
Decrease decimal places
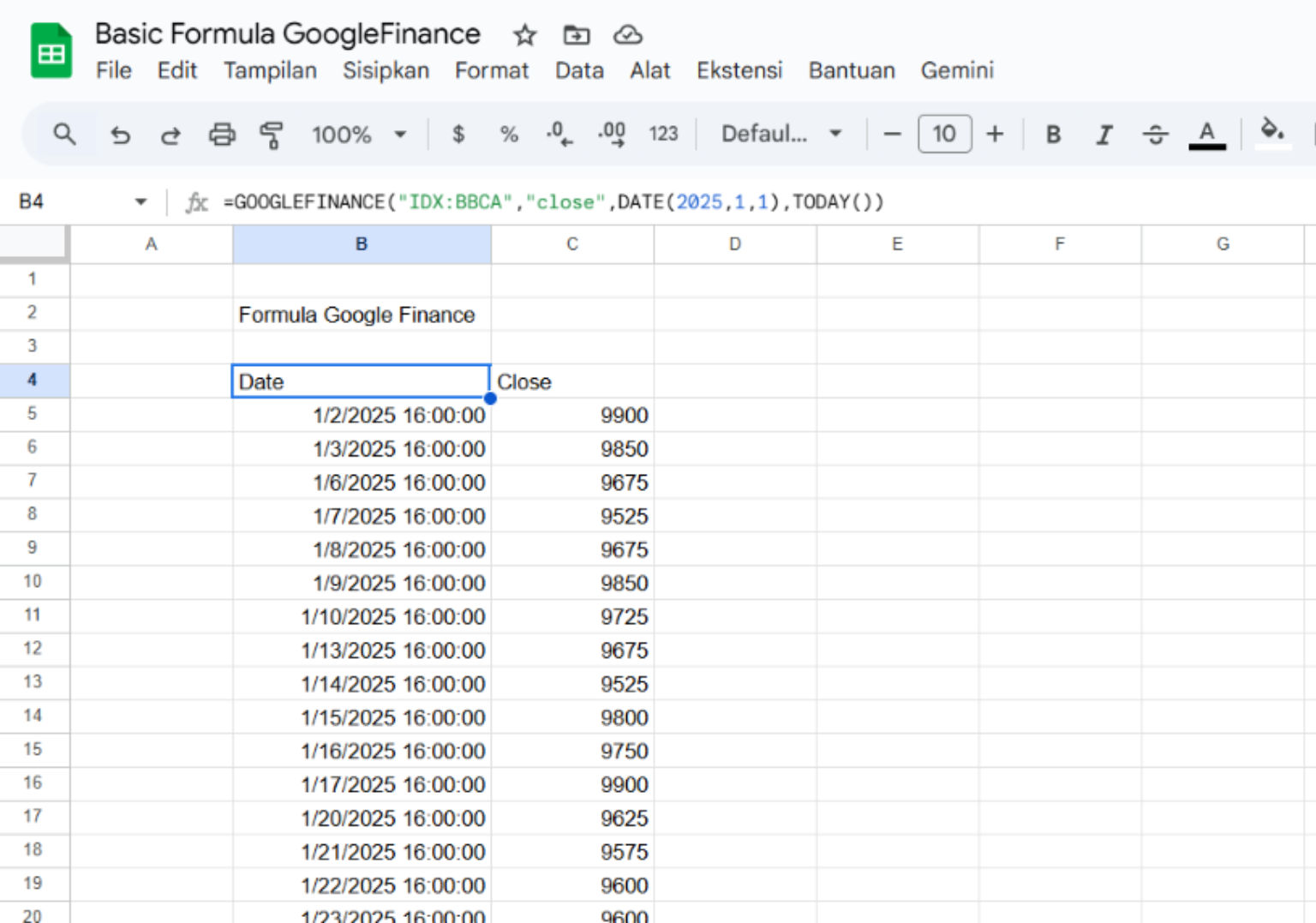(x=559, y=135)
